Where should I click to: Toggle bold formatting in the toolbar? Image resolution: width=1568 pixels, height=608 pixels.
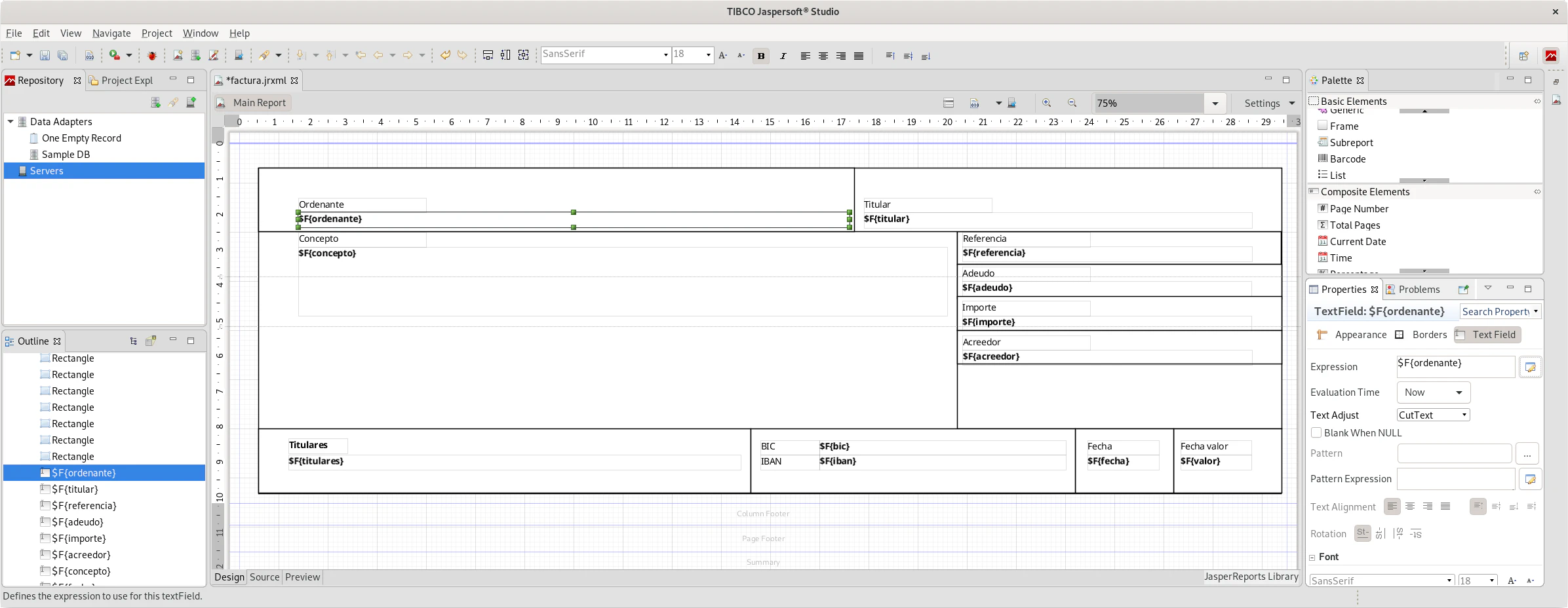tap(760, 56)
